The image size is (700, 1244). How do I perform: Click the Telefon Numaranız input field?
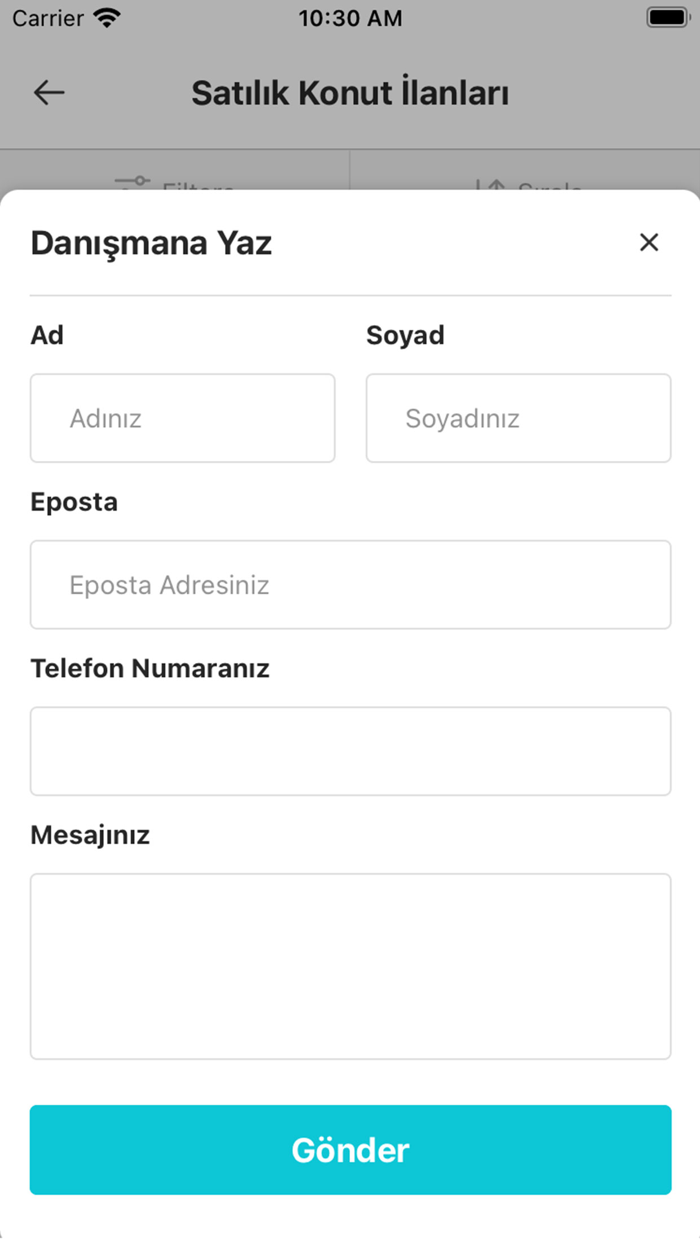[350, 751]
